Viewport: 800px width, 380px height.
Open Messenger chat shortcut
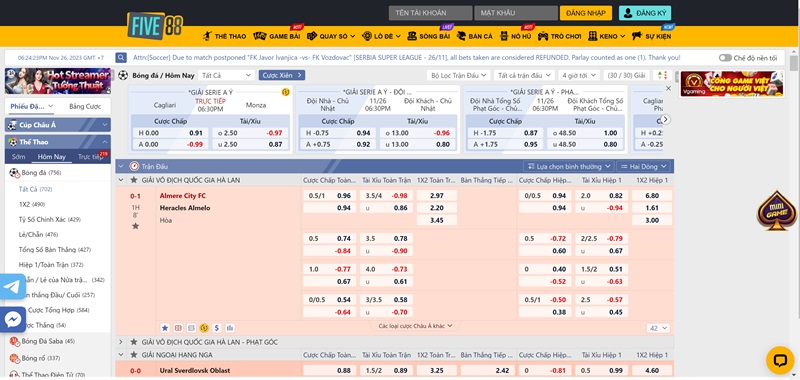(12, 320)
